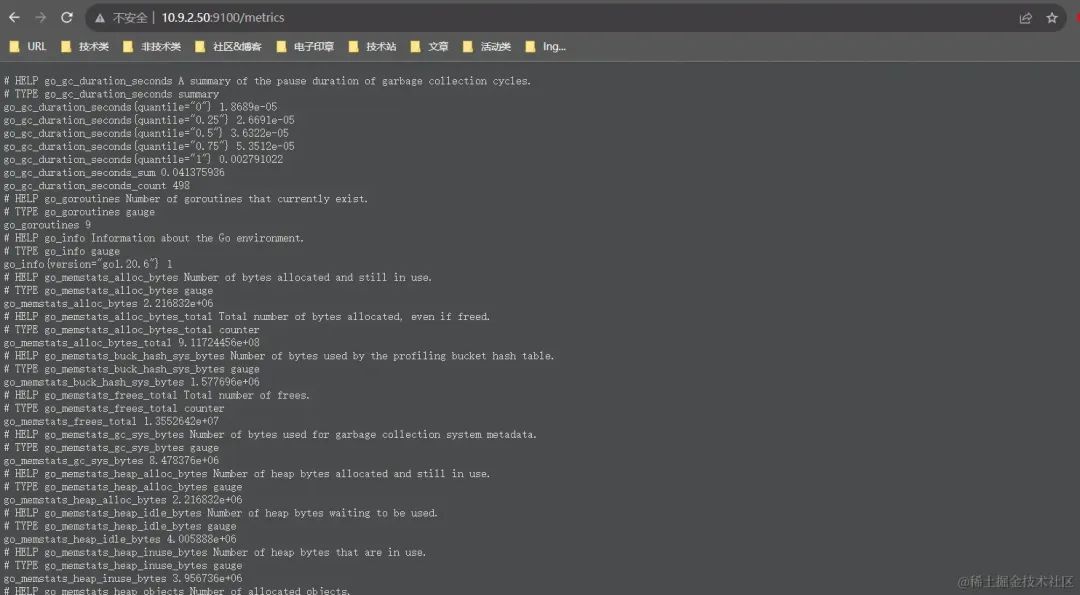Image resolution: width=1080 pixels, height=595 pixels.
Task: Reload the metrics page
Action: [x=67, y=18]
